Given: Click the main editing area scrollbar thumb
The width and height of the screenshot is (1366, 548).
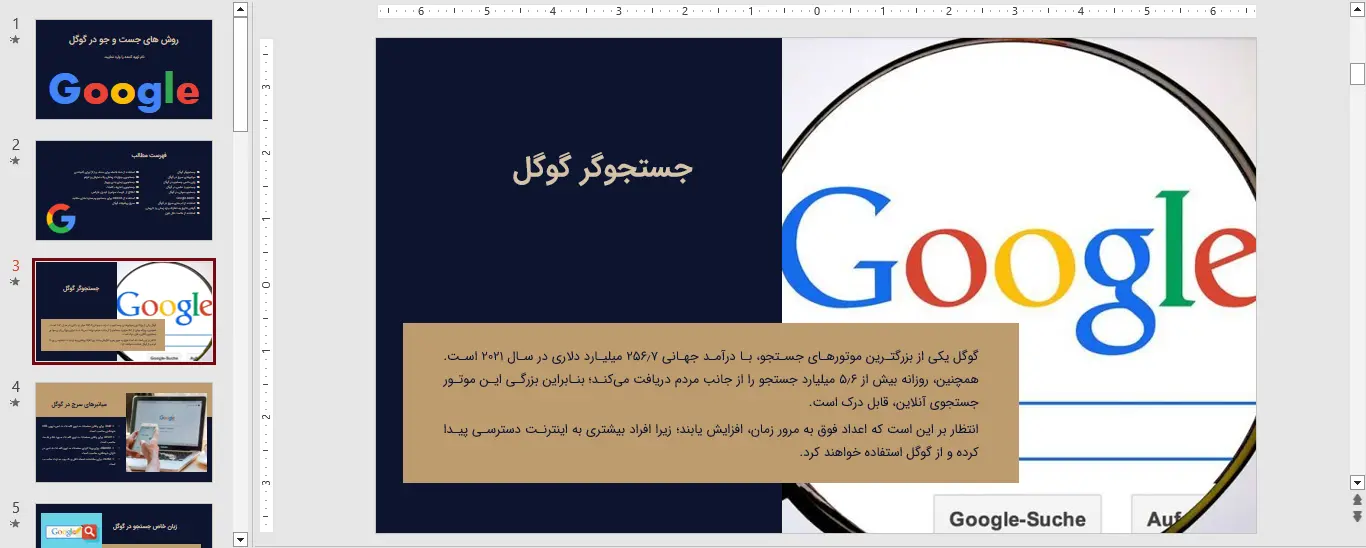Looking at the screenshot, I should pos(1357,74).
